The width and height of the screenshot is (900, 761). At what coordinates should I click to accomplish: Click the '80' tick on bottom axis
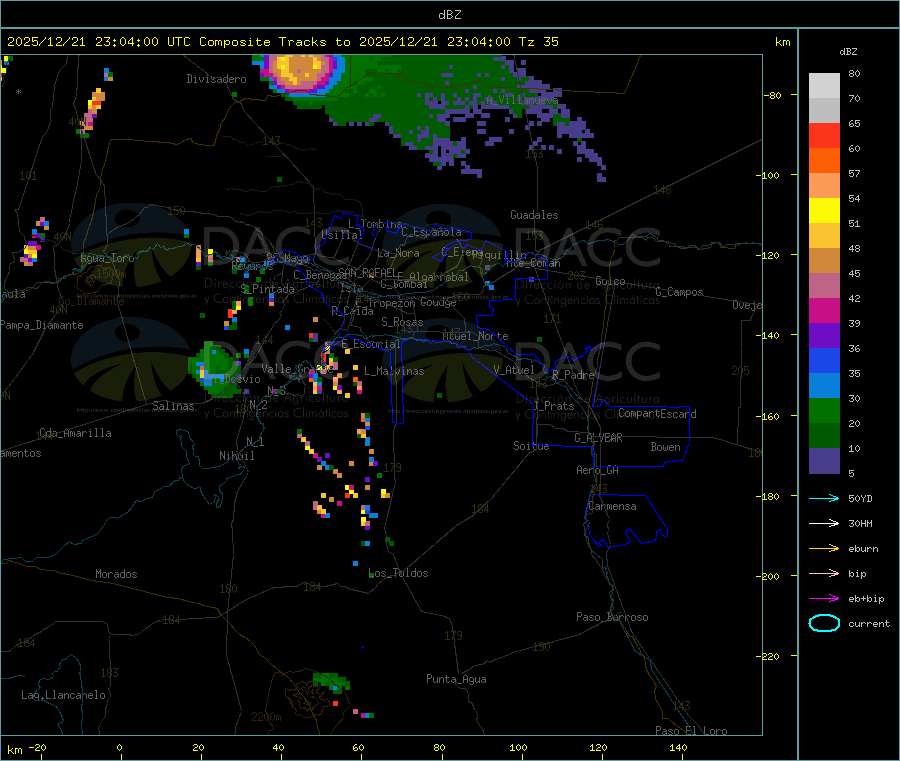tap(439, 747)
